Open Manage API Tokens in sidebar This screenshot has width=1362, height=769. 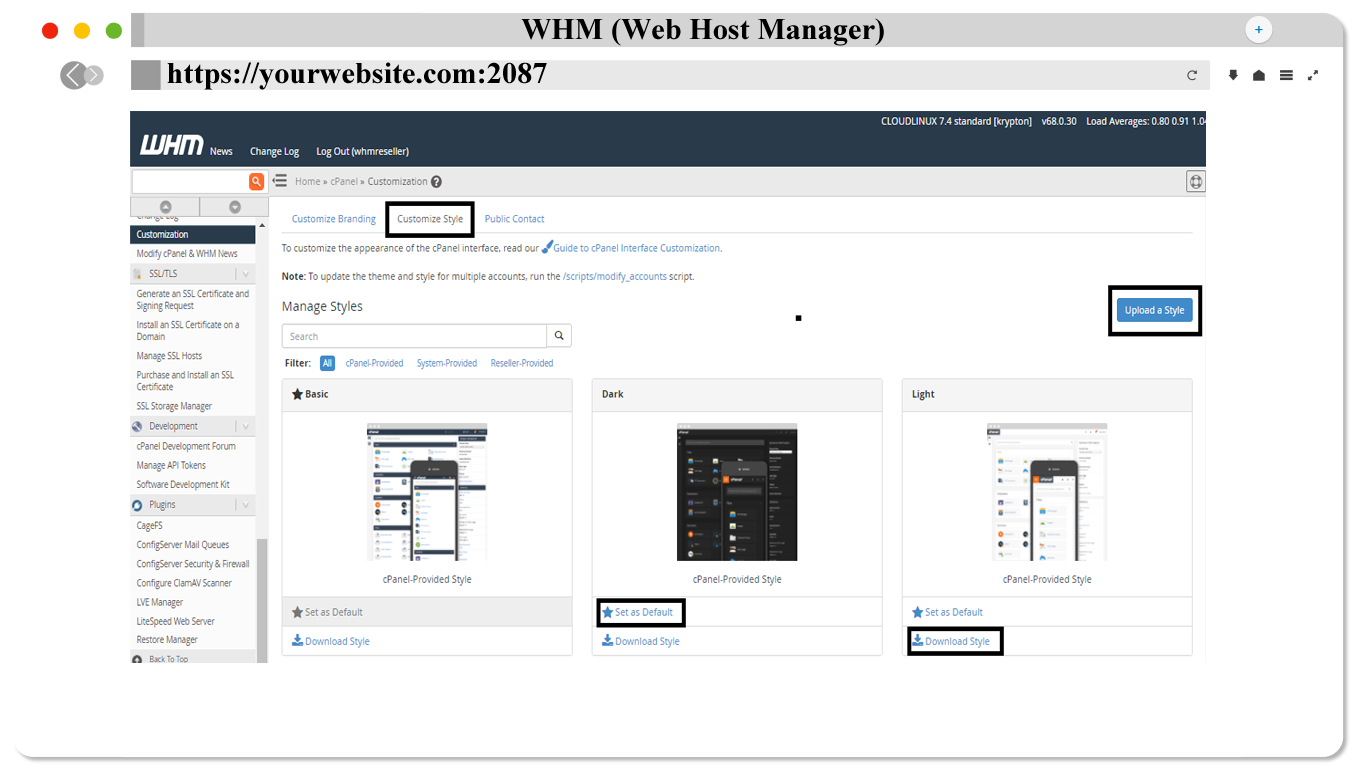[x=171, y=466]
